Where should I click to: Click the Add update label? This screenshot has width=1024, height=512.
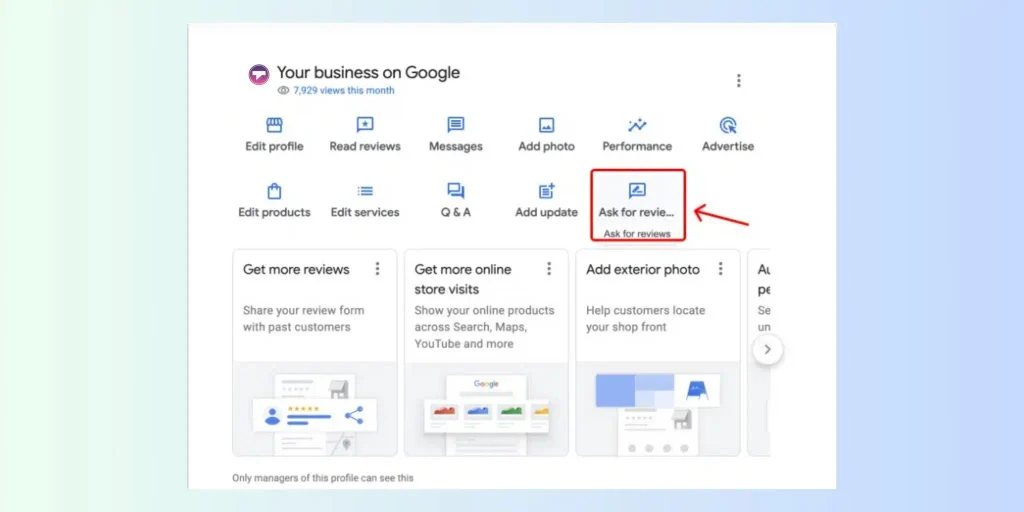547,212
